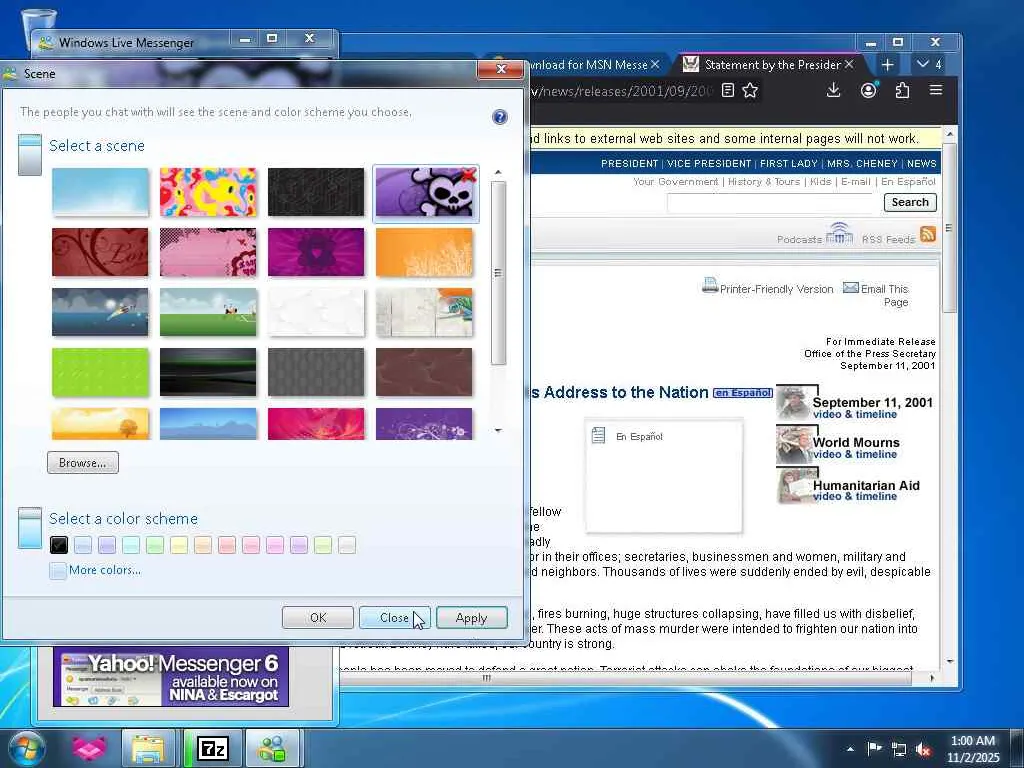Open the Scene dialog help icon
The height and width of the screenshot is (768, 1024).
click(500, 117)
